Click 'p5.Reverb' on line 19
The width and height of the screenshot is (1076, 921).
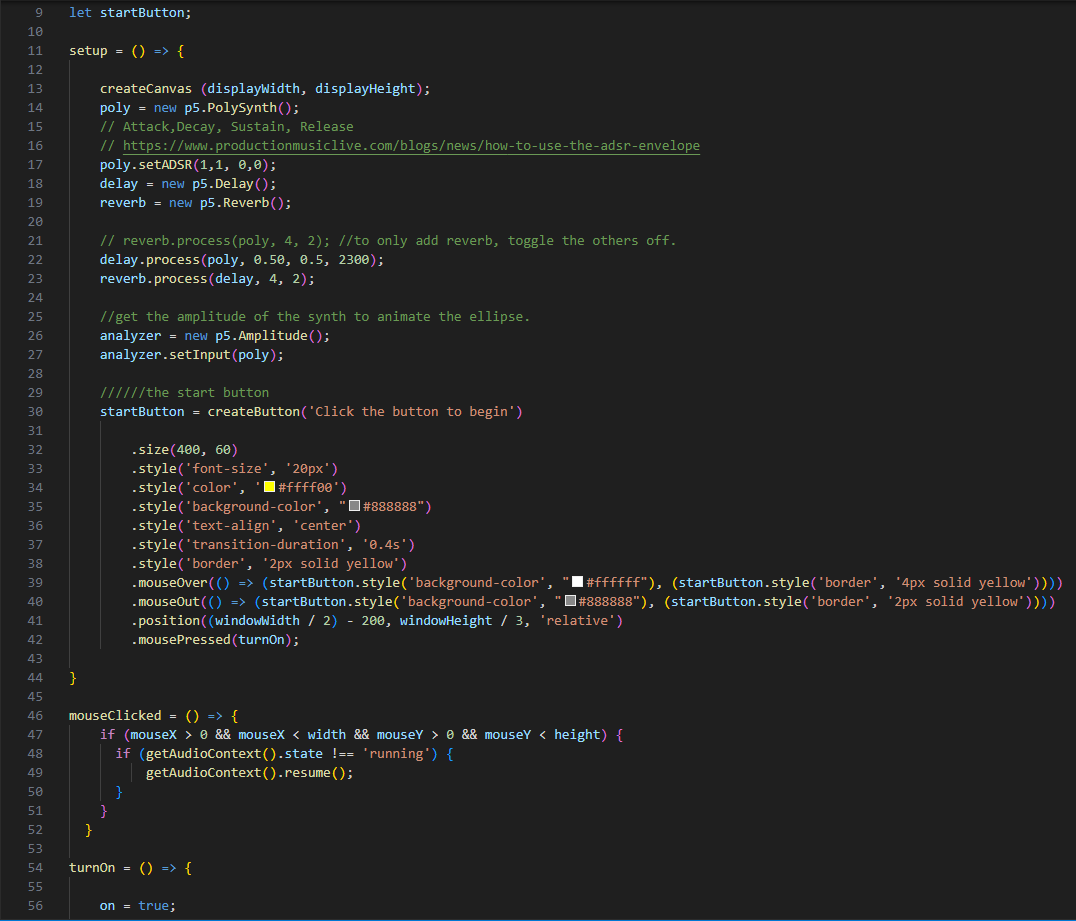point(235,203)
